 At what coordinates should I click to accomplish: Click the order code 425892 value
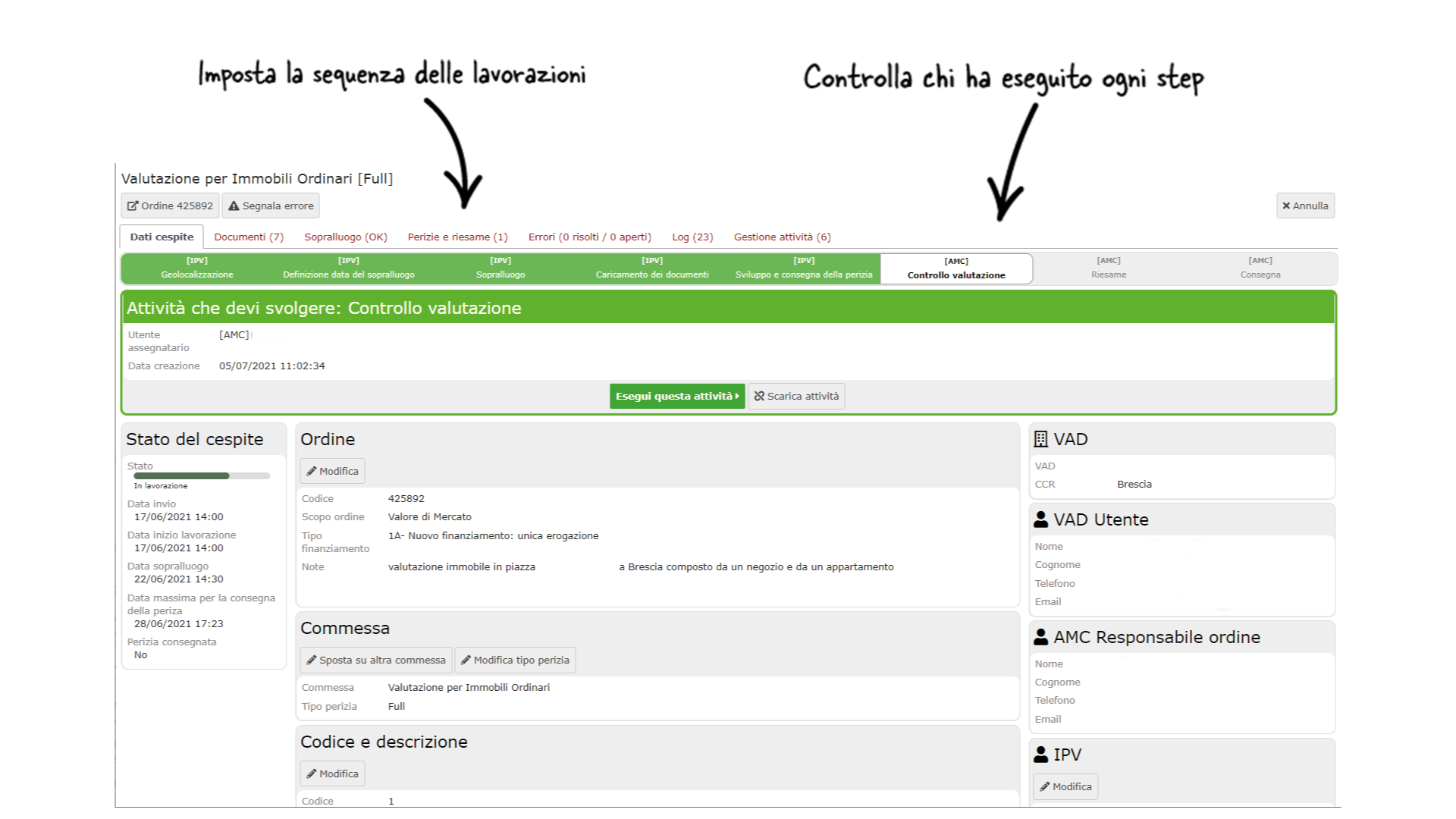coord(406,498)
